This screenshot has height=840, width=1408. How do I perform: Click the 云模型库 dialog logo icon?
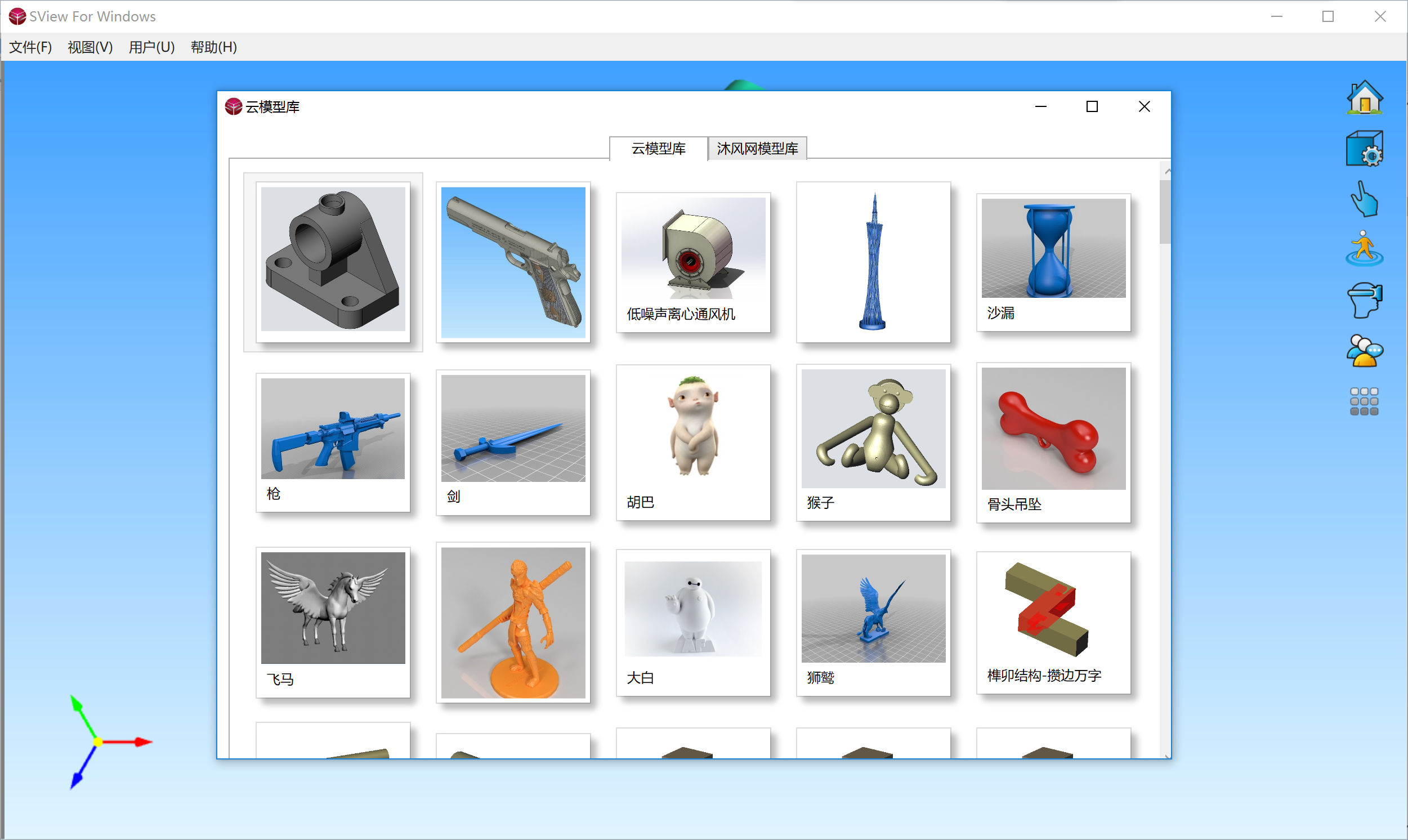(x=233, y=106)
